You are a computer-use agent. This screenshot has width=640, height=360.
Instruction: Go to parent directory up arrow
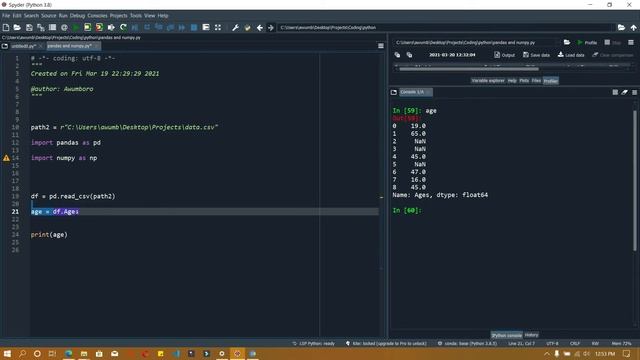click(633, 27)
